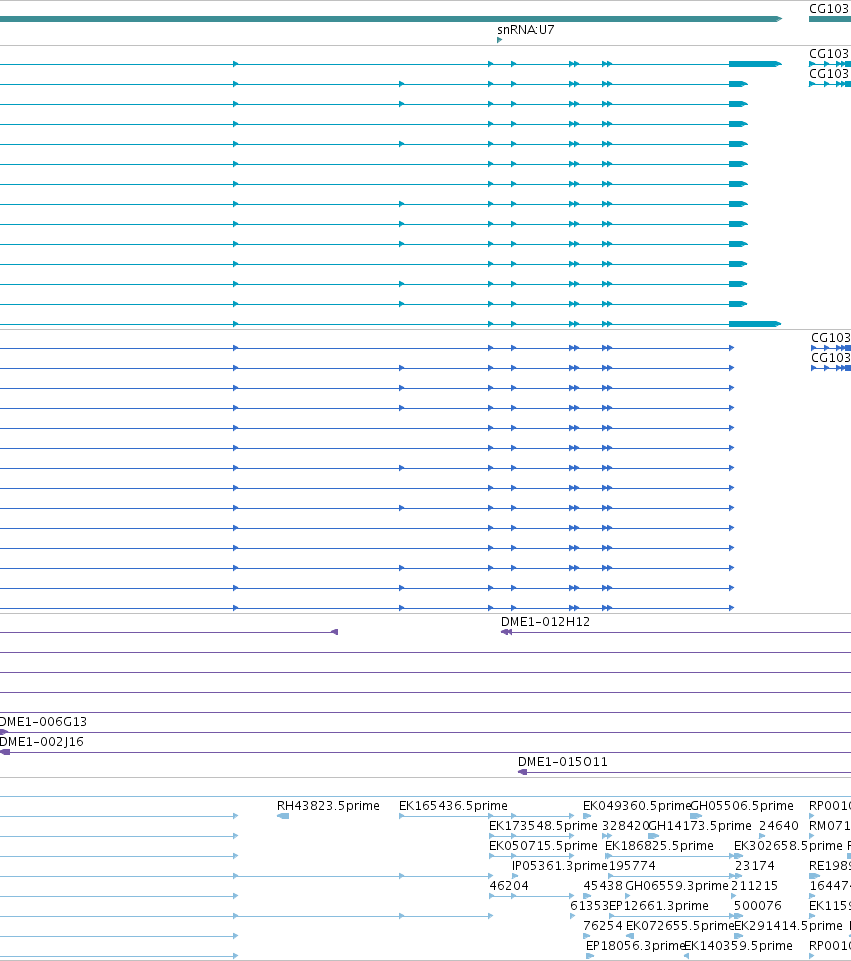The height and width of the screenshot is (961, 851).
Task: Select EST EK049360.5prime label
Action: click(x=637, y=806)
